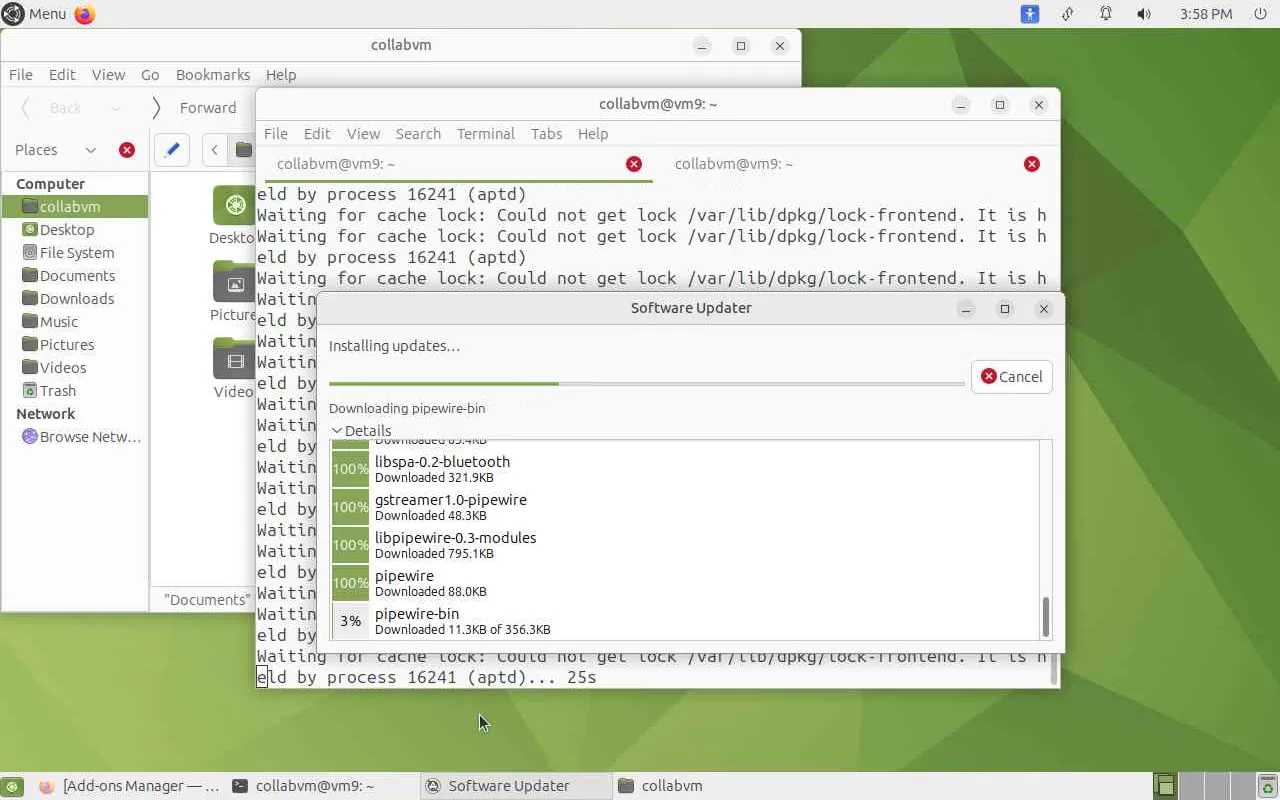Open the Trash icon in bottom panel
The width and height of the screenshot is (1280, 800).
(x=1267, y=785)
